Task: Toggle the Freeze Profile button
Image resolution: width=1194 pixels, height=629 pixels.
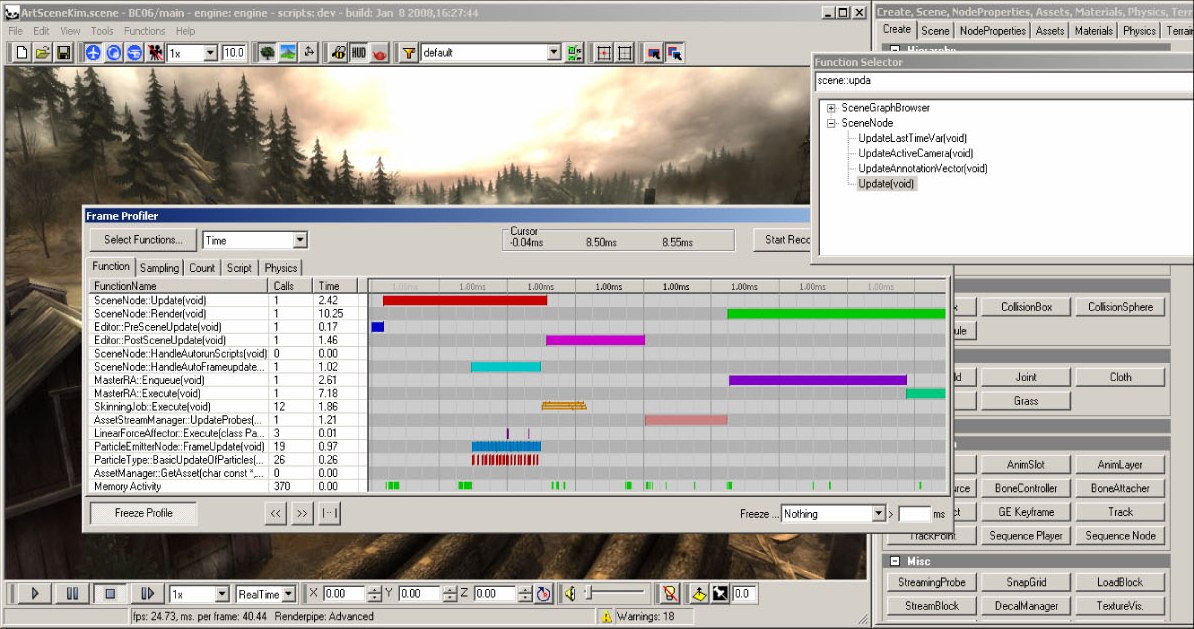Action: click(143, 513)
